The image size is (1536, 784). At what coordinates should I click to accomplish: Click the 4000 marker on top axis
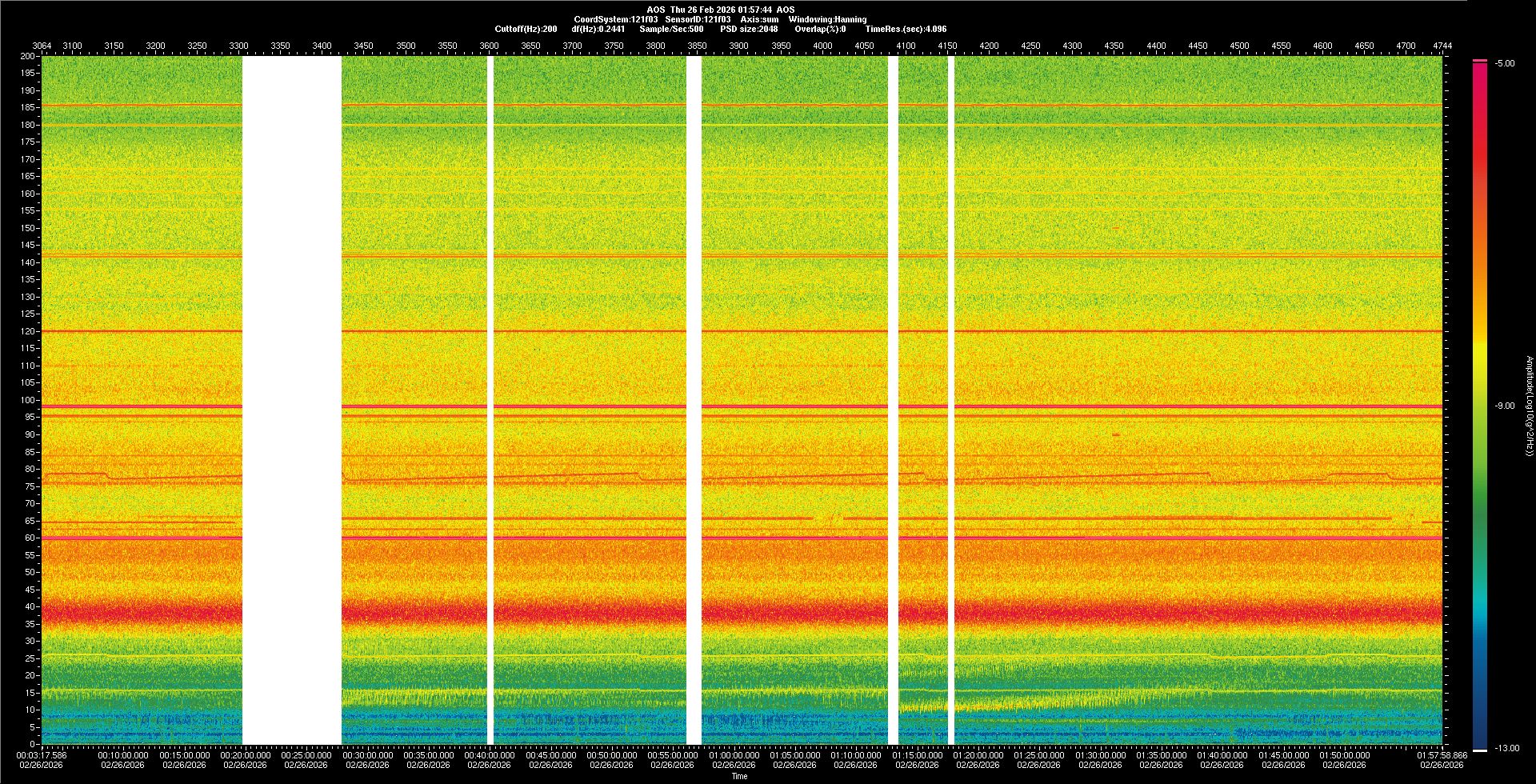pyautogui.click(x=822, y=46)
